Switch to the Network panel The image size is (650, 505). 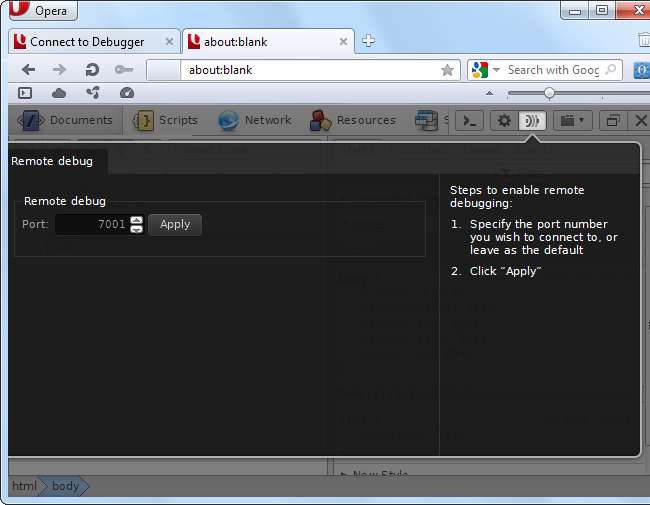[x=255, y=120]
